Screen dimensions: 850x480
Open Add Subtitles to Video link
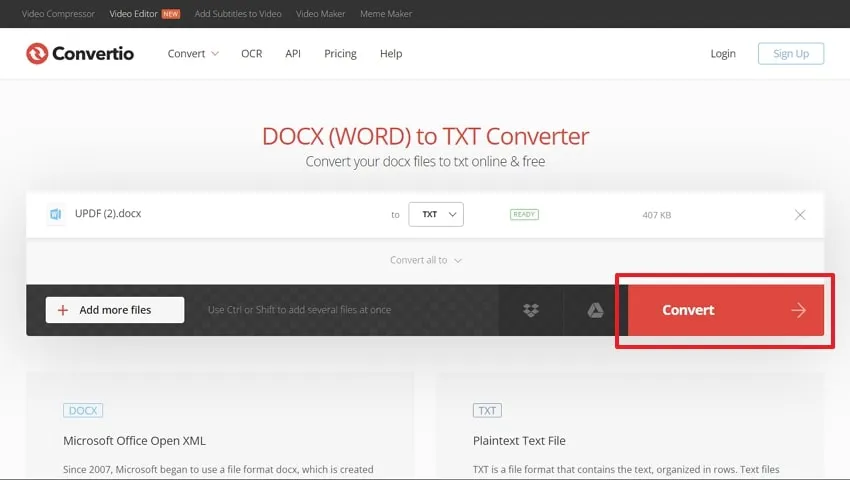tap(238, 14)
